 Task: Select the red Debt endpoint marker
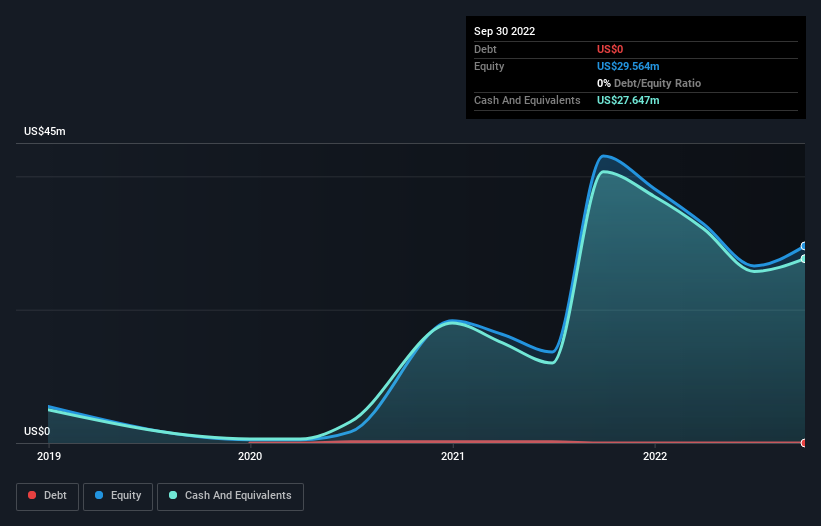click(804, 443)
